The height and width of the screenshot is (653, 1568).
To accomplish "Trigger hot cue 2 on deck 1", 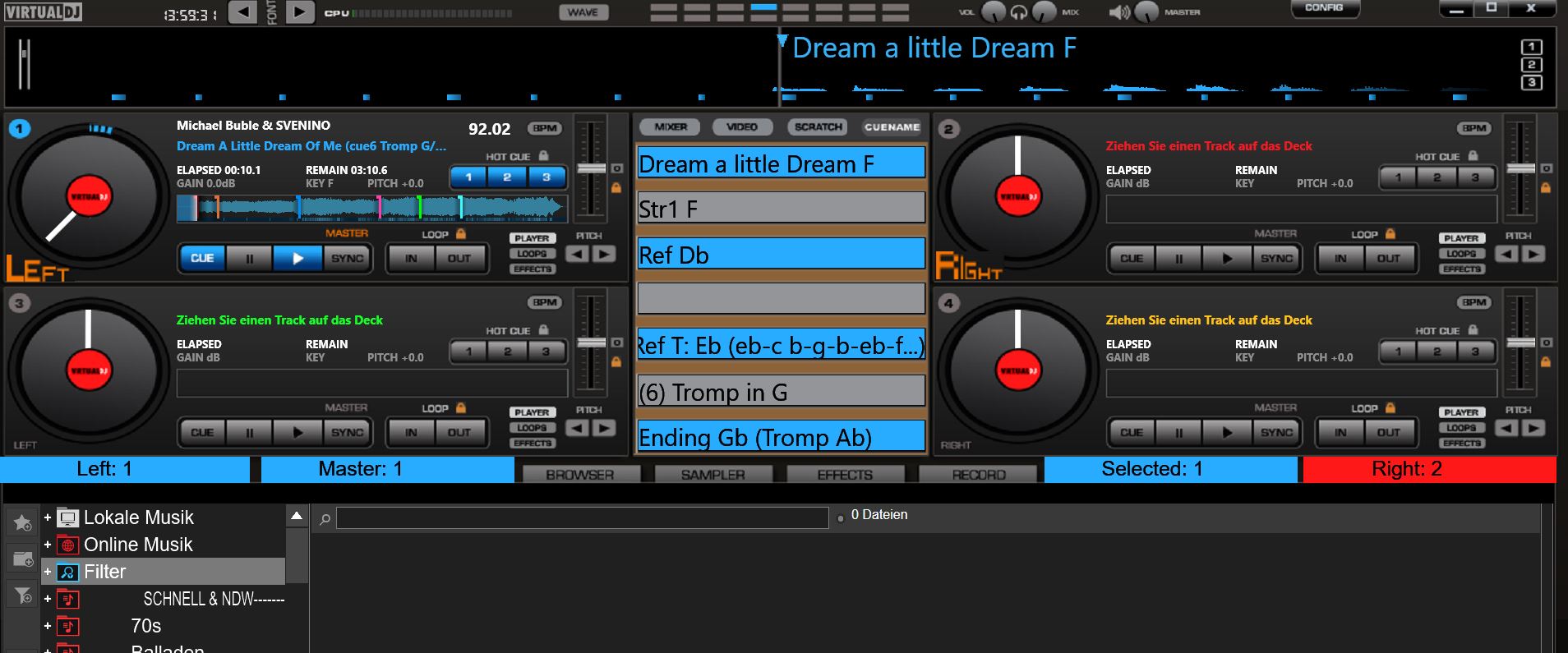I will 507,177.
